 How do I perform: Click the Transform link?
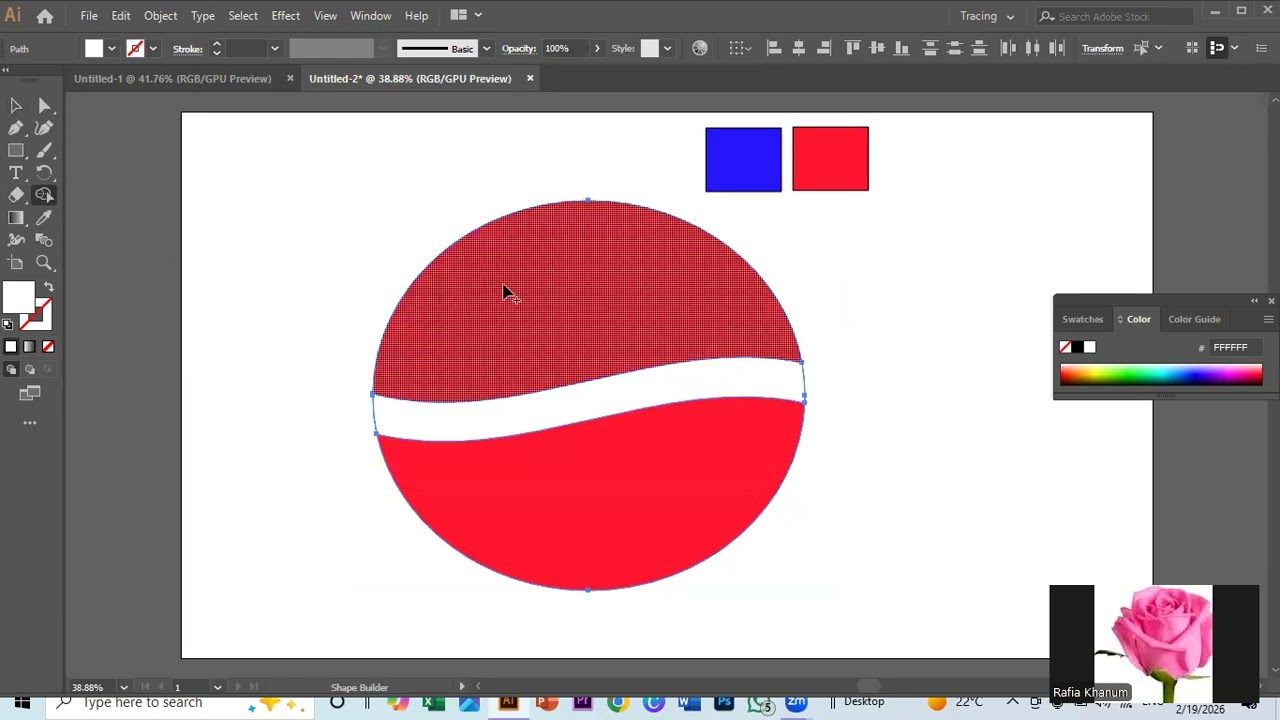pos(1102,48)
